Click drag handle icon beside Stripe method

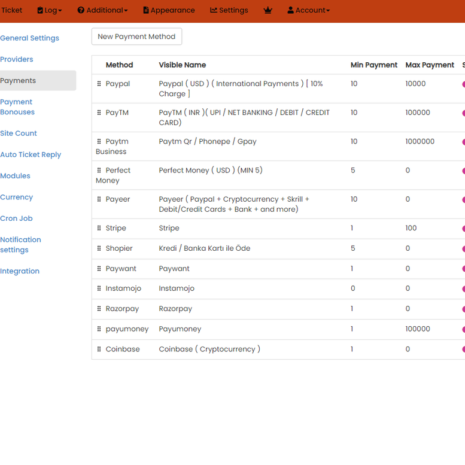[99, 228]
